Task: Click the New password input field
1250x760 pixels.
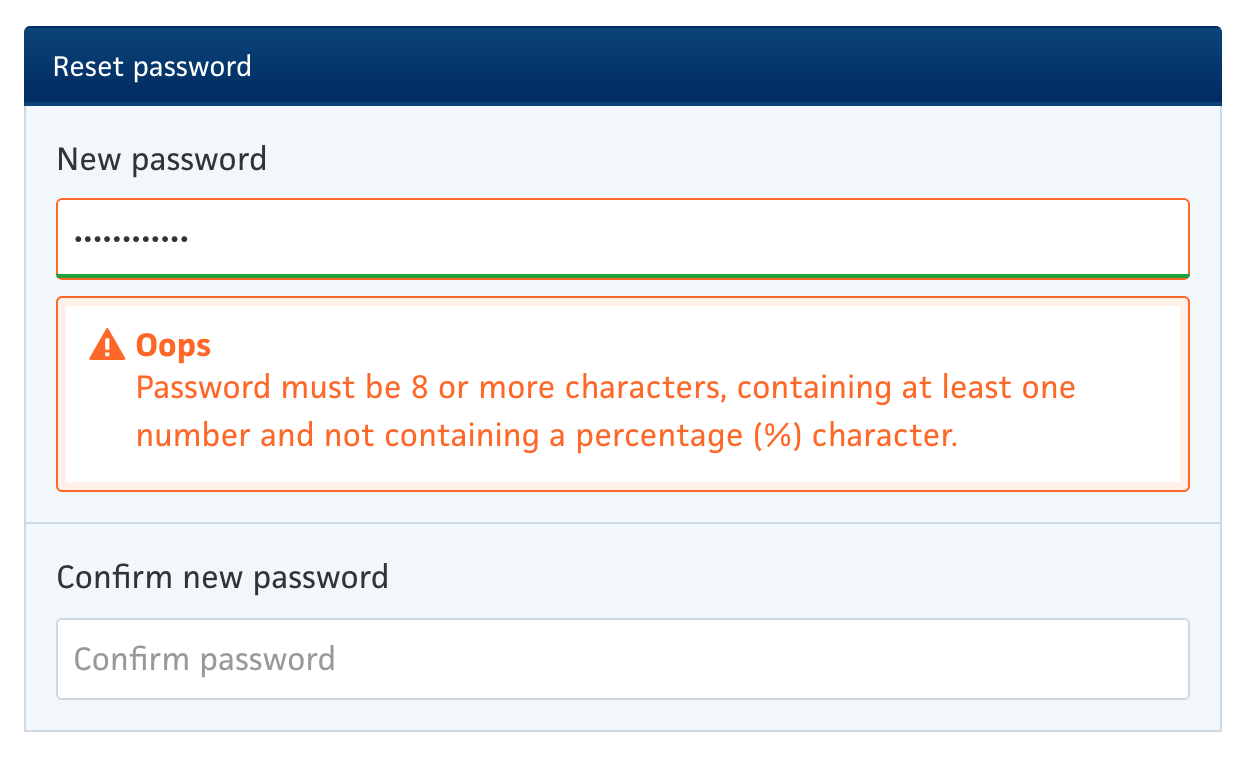Action: pyautogui.click(x=622, y=238)
